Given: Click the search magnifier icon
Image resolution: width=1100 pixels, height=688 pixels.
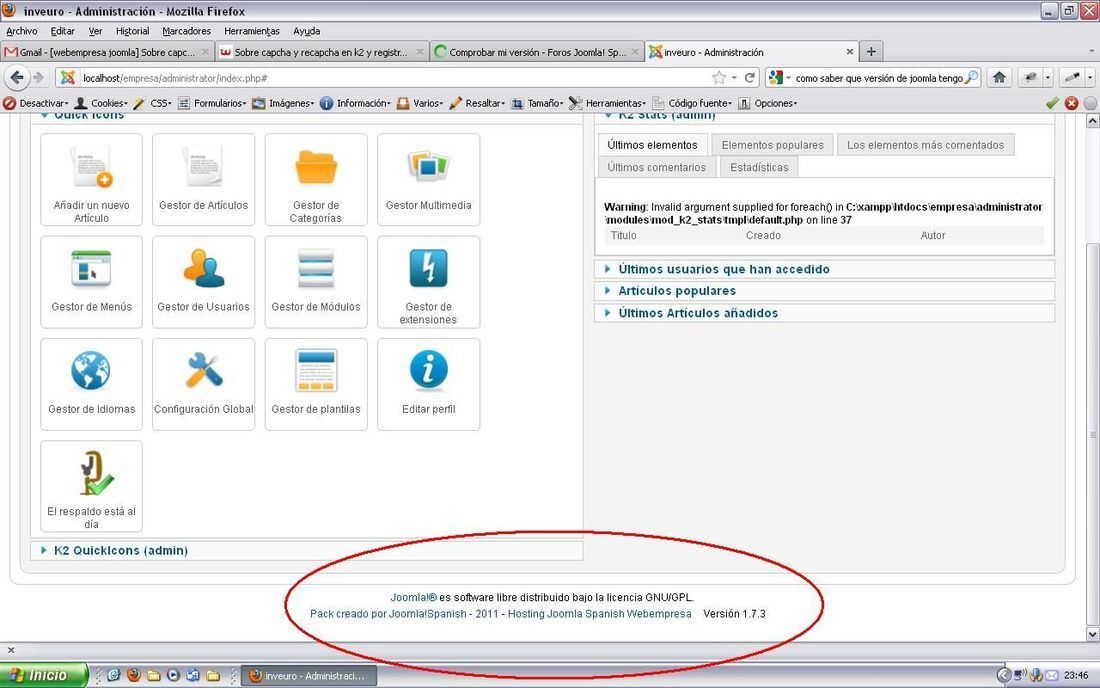Looking at the screenshot, I should pos(972,77).
